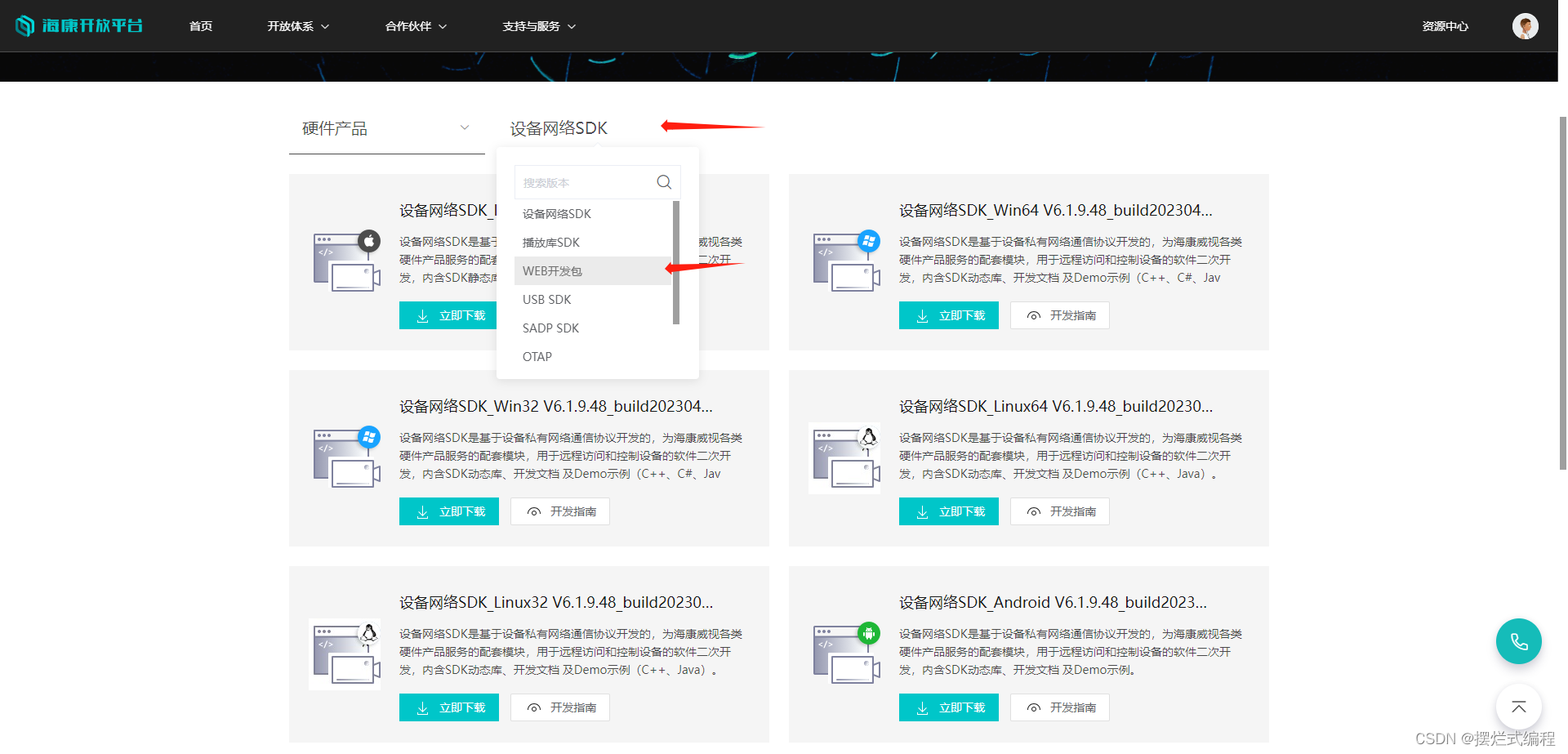Click the dropdown list scrollbar
1568x754 pixels.
point(676,262)
